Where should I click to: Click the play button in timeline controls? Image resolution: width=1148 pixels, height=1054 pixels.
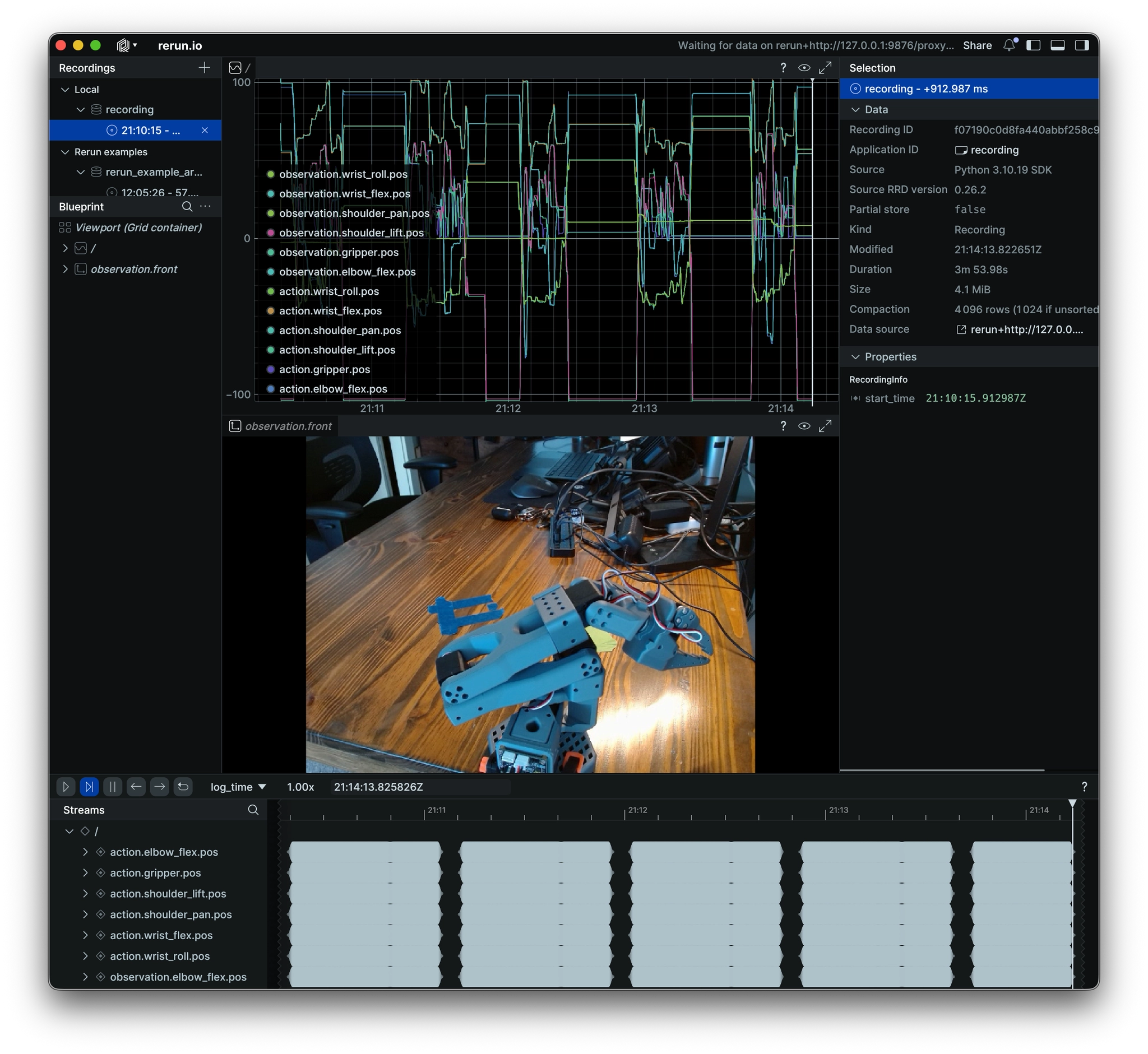(x=66, y=787)
